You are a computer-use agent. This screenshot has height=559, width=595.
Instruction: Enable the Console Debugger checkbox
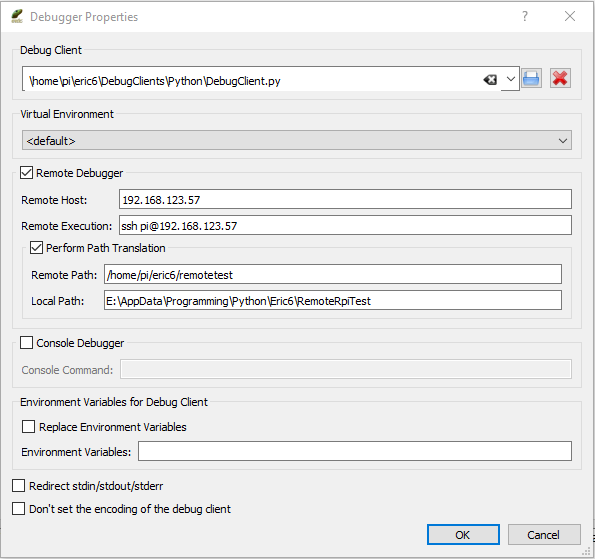coord(26,343)
